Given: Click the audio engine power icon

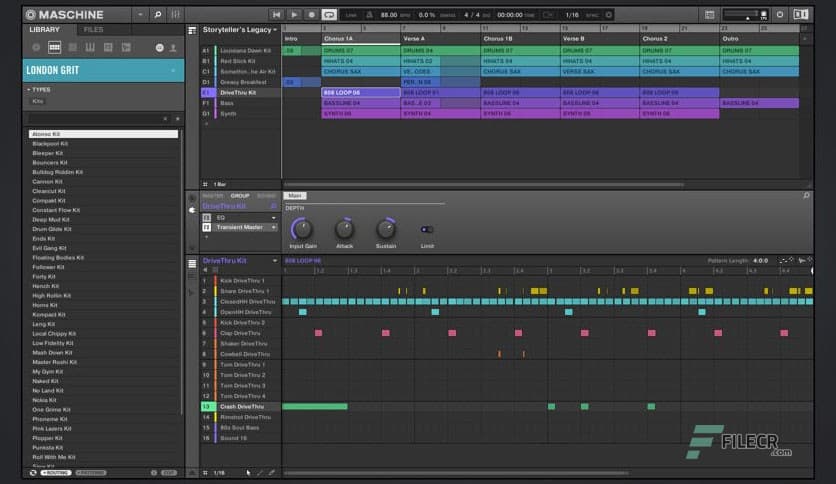Looking at the screenshot, I should coord(779,15).
